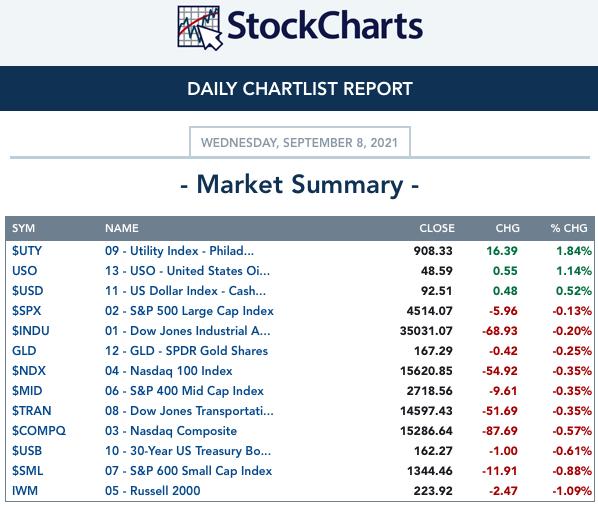Click the $INDU ticker link
Screen dimensions: 598x506
(x=31, y=331)
